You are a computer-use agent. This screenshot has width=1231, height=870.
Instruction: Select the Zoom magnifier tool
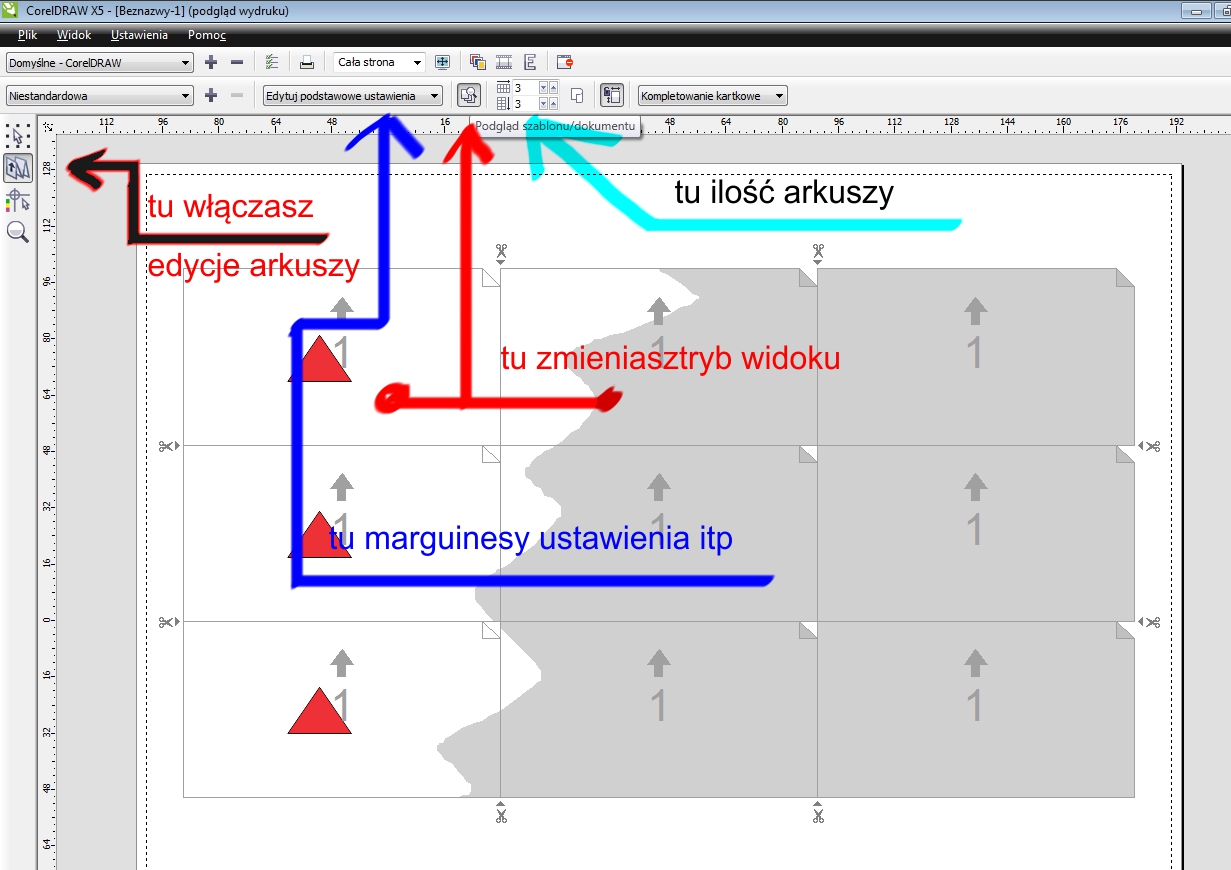[18, 232]
